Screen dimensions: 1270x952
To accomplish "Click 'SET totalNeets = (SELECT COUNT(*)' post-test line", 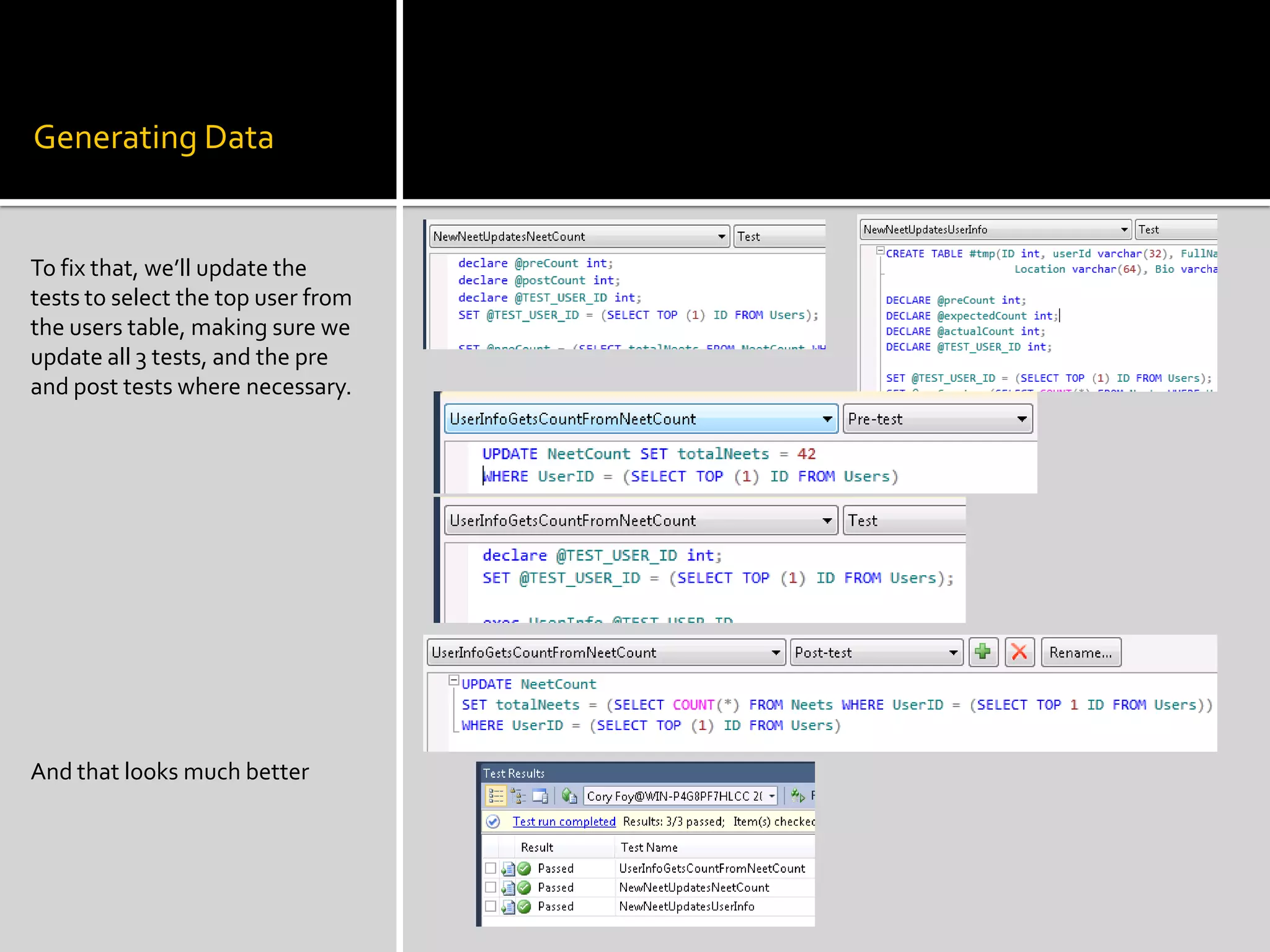I will pyautogui.click(x=600, y=705).
